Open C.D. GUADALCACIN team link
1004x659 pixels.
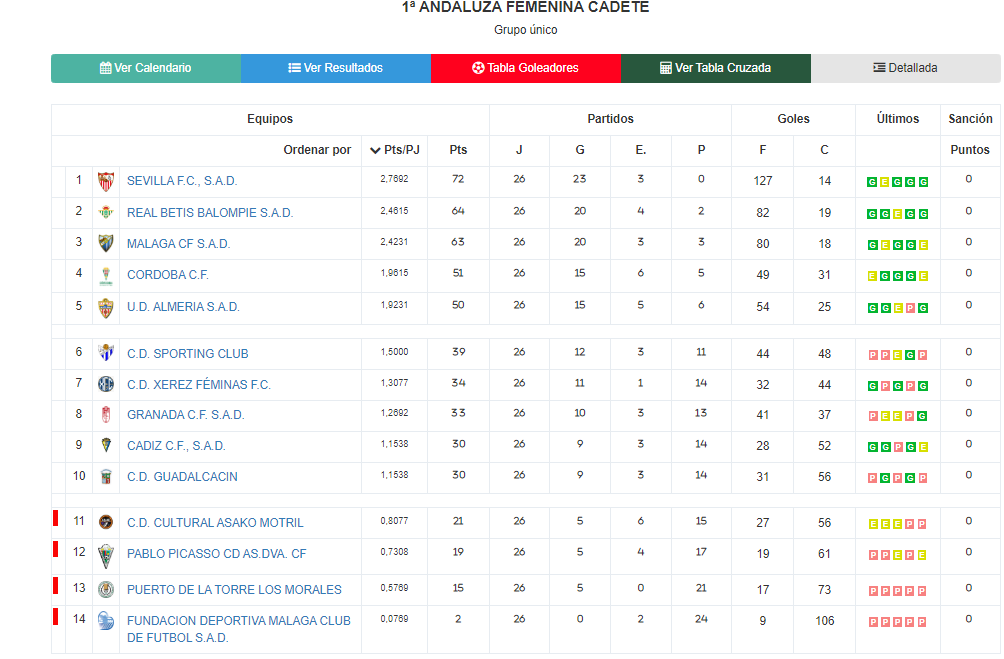pyautogui.click(x=182, y=477)
